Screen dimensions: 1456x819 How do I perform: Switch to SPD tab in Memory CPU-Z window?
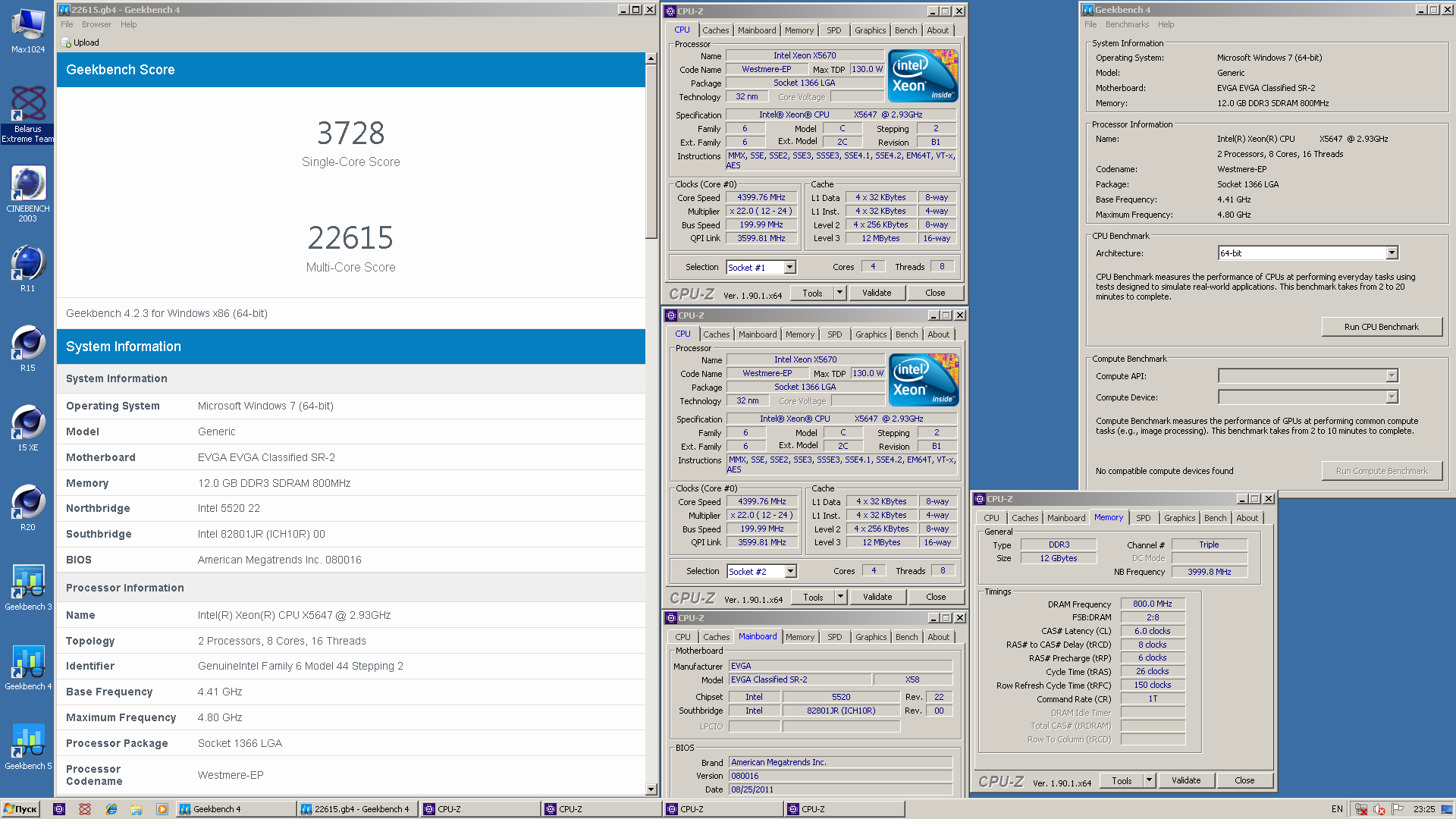pyautogui.click(x=1143, y=518)
